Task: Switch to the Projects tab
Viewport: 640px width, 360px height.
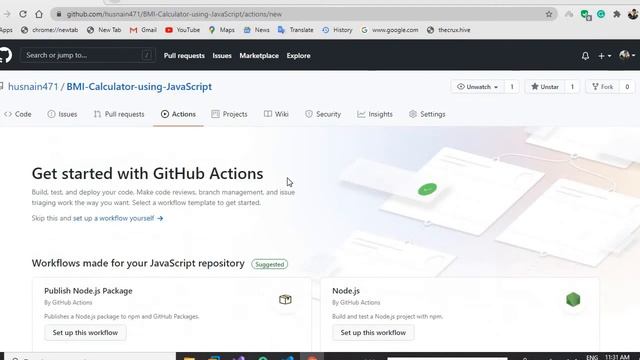Action: point(229,114)
